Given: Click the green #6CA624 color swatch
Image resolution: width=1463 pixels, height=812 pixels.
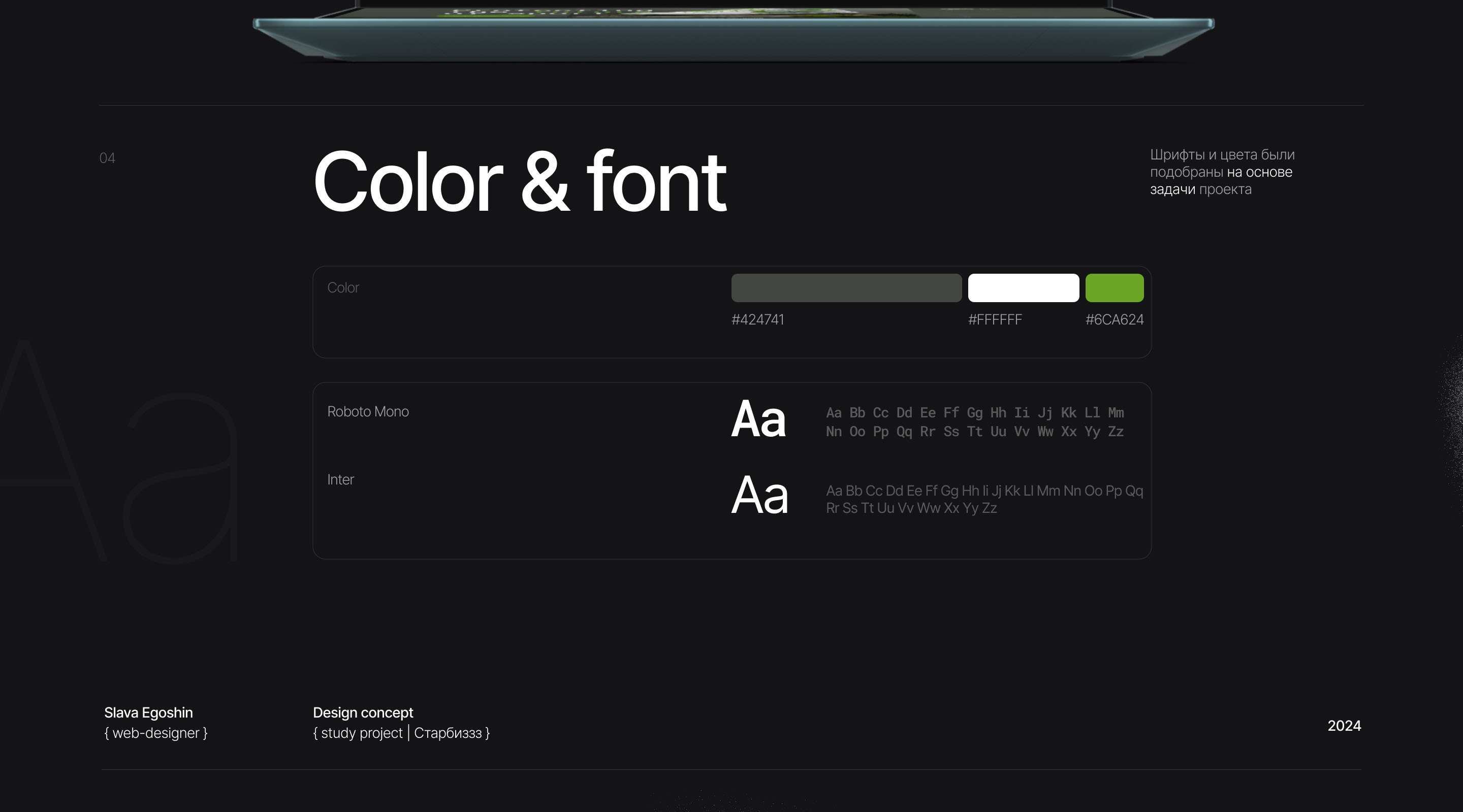Looking at the screenshot, I should coord(1115,288).
